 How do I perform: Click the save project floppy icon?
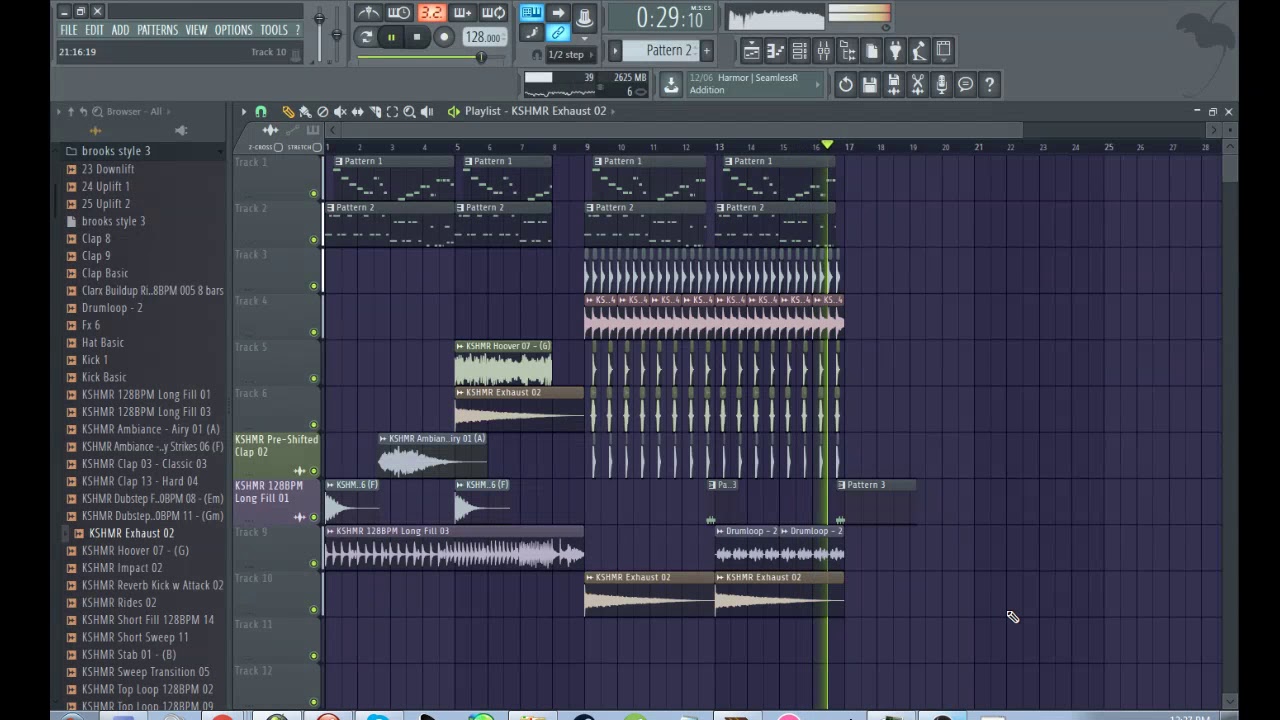coord(870,84)
